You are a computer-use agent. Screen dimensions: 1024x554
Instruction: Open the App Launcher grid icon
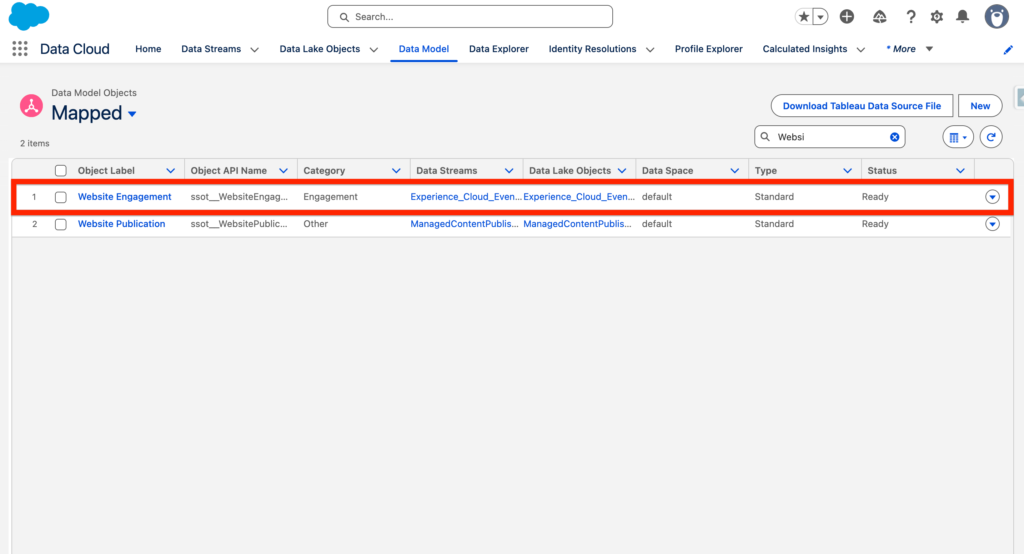(x=20, y=49)
